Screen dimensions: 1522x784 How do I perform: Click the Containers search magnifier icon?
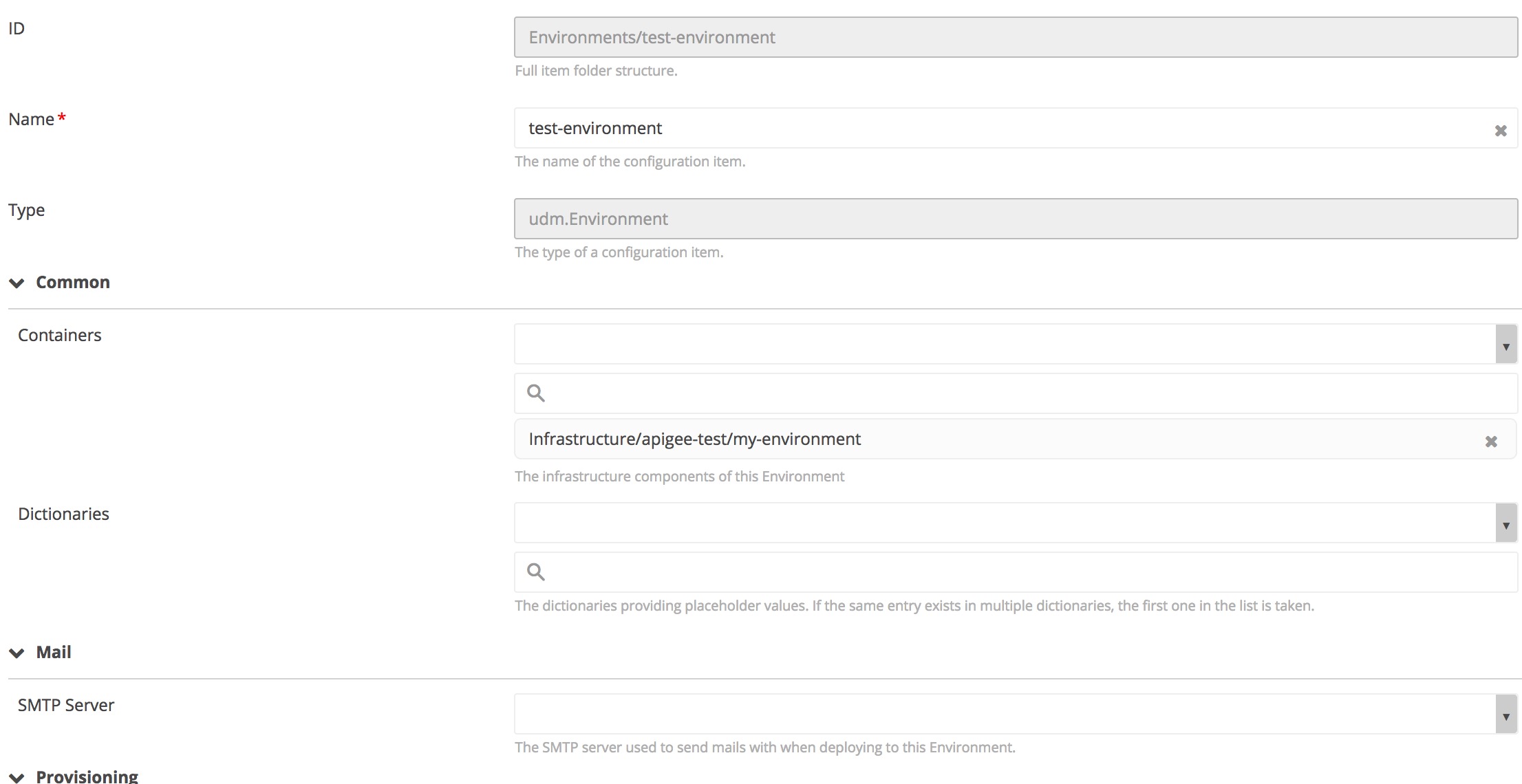pyautogui.click(x=536, y=393)
